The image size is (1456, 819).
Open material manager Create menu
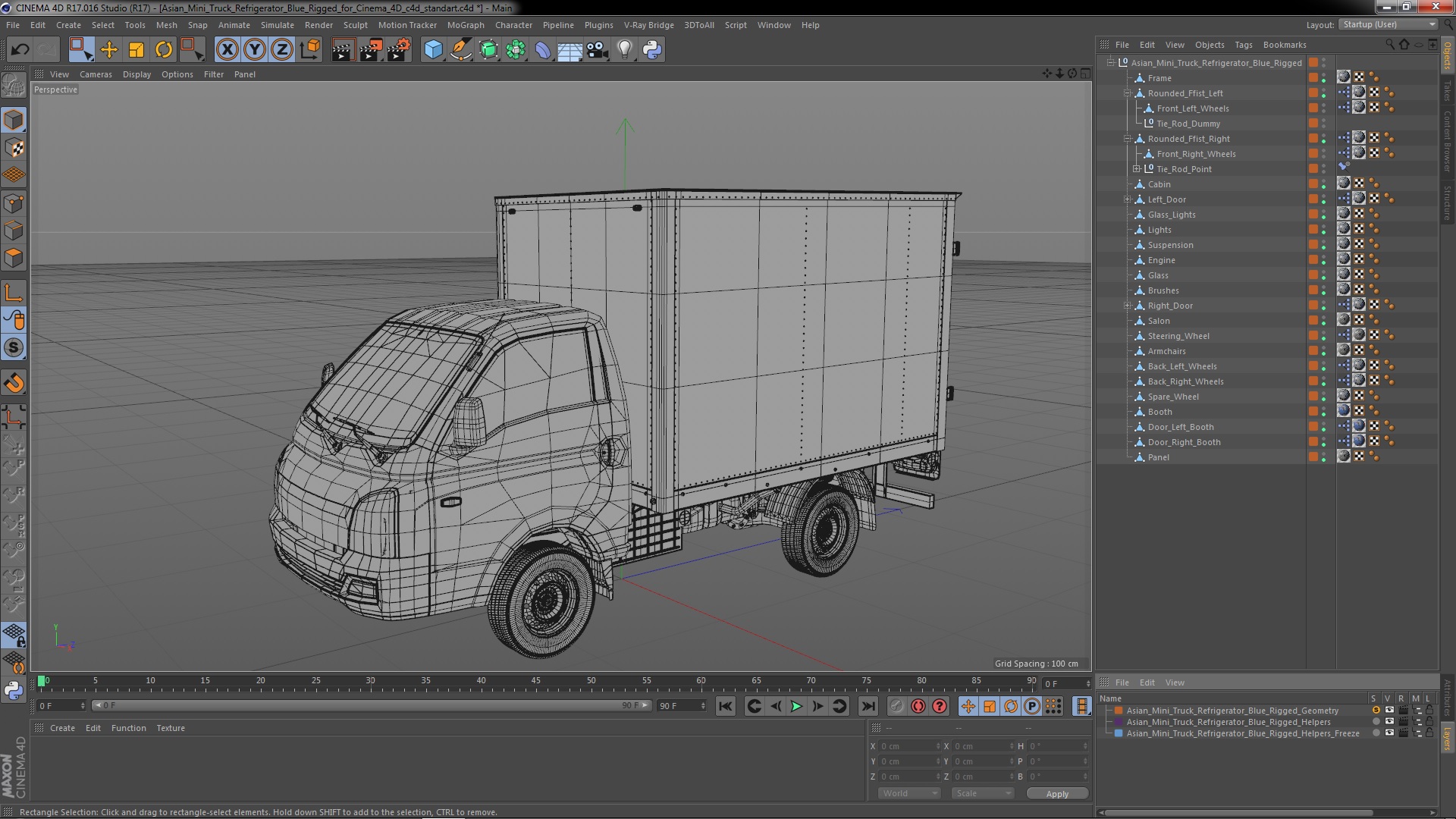tap(62, 728)
